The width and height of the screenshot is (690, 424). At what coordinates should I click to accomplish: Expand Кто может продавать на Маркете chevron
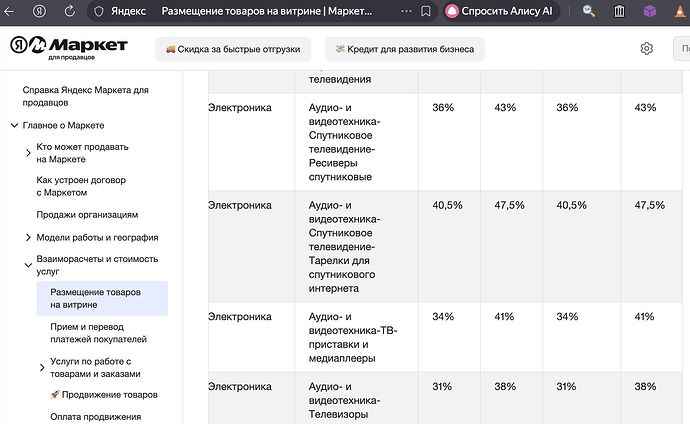[28, 153]
